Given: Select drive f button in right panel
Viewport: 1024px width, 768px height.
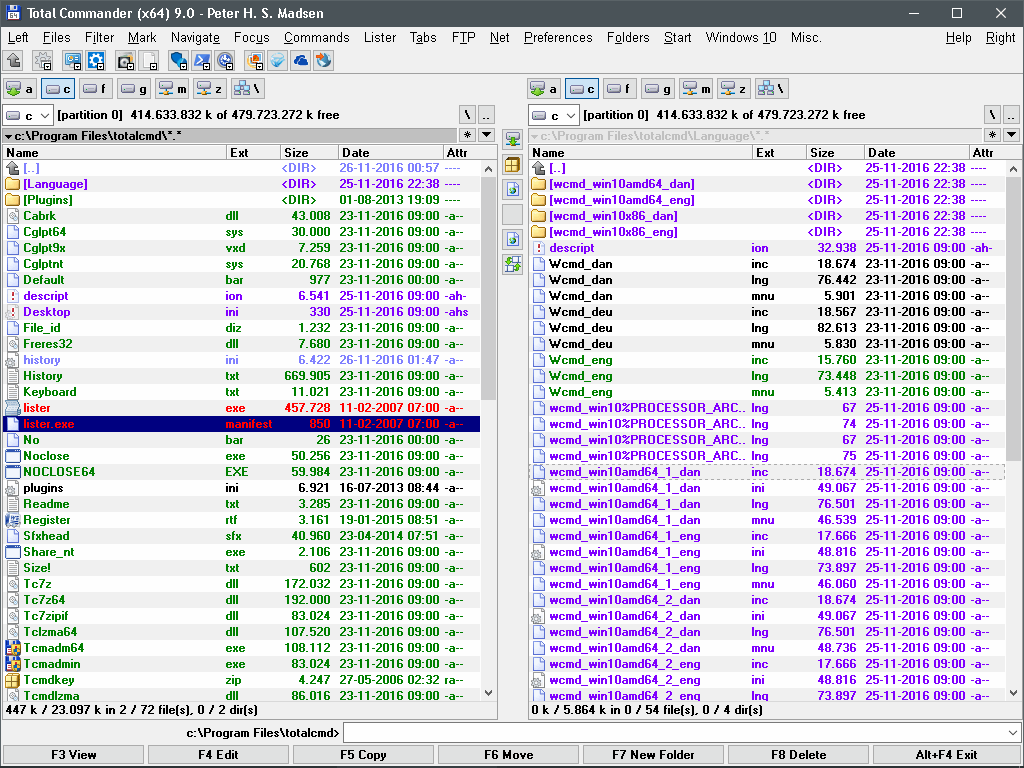Looking at the screenshot, I should pos(620,89).
